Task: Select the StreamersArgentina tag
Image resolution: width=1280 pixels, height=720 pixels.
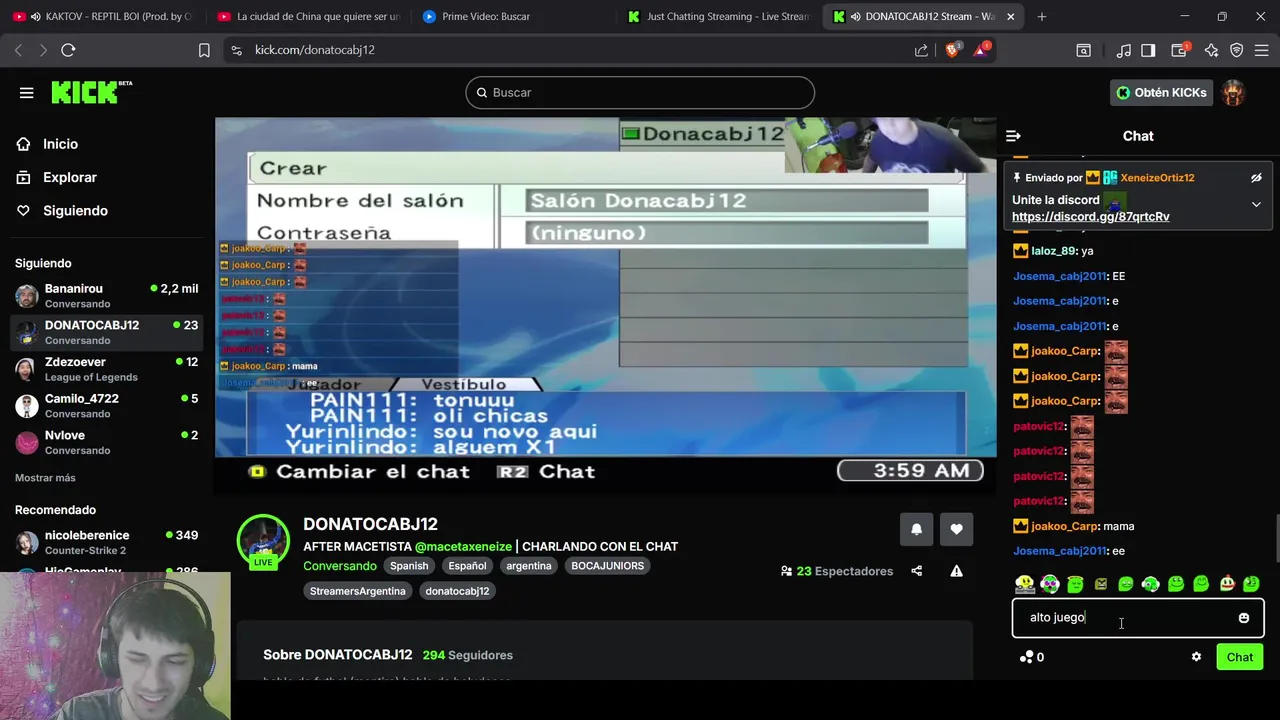Action: click(357, 591)
